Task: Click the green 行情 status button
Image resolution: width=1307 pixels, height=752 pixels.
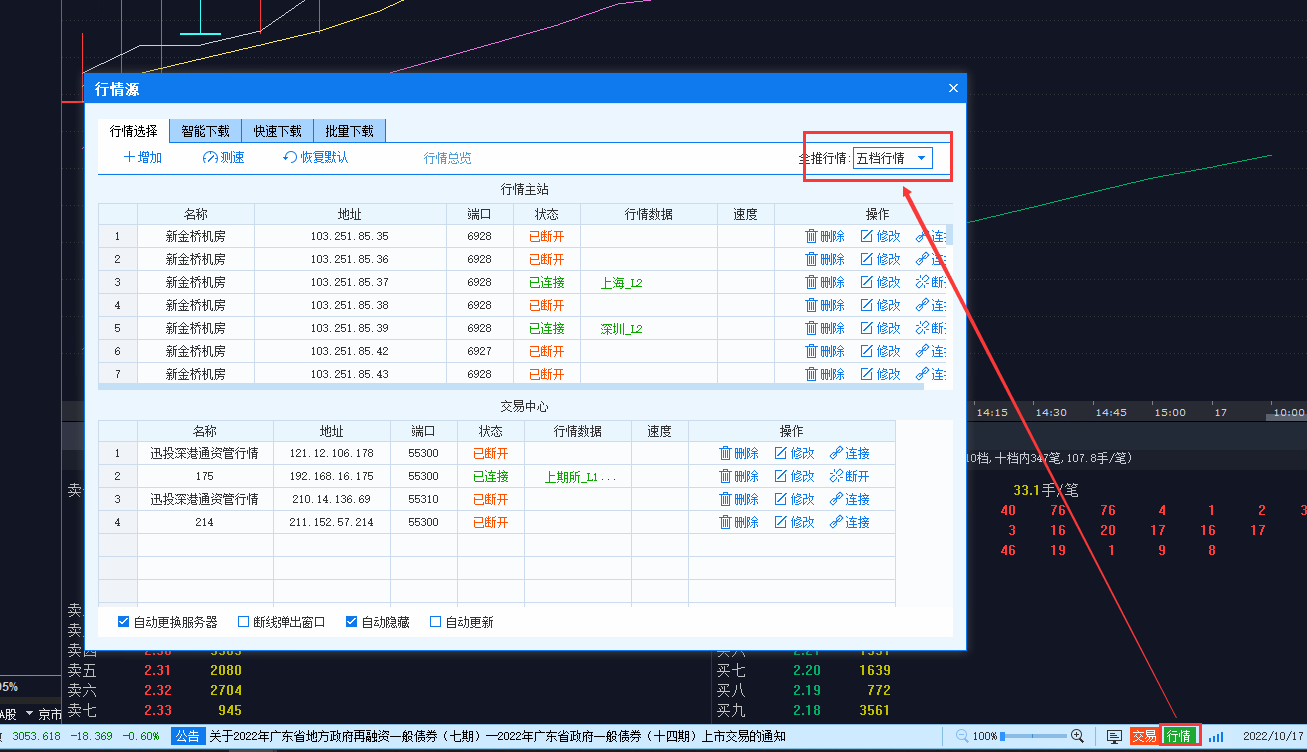Action: click(1179, 737)
